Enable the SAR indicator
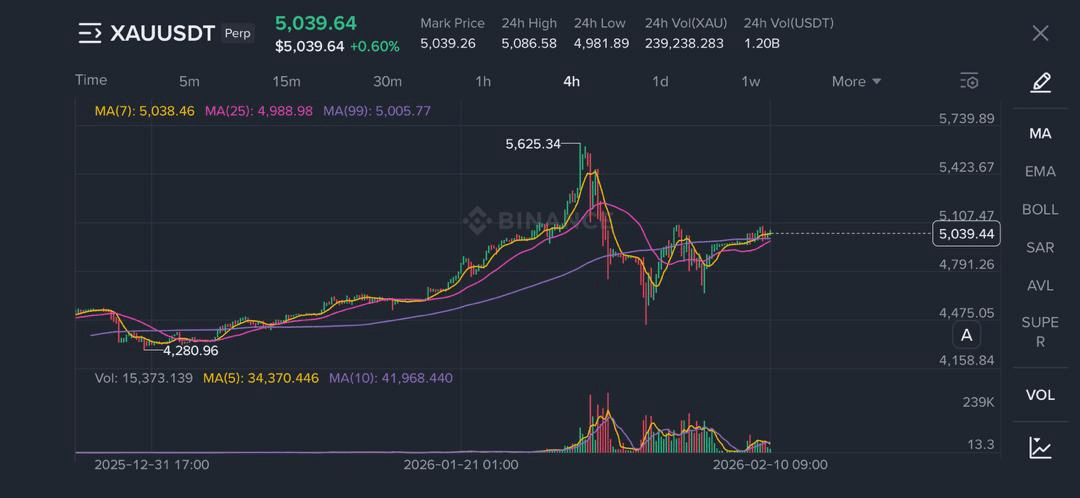Screen dimensions: 1080x498 [x=1040, y=247]
